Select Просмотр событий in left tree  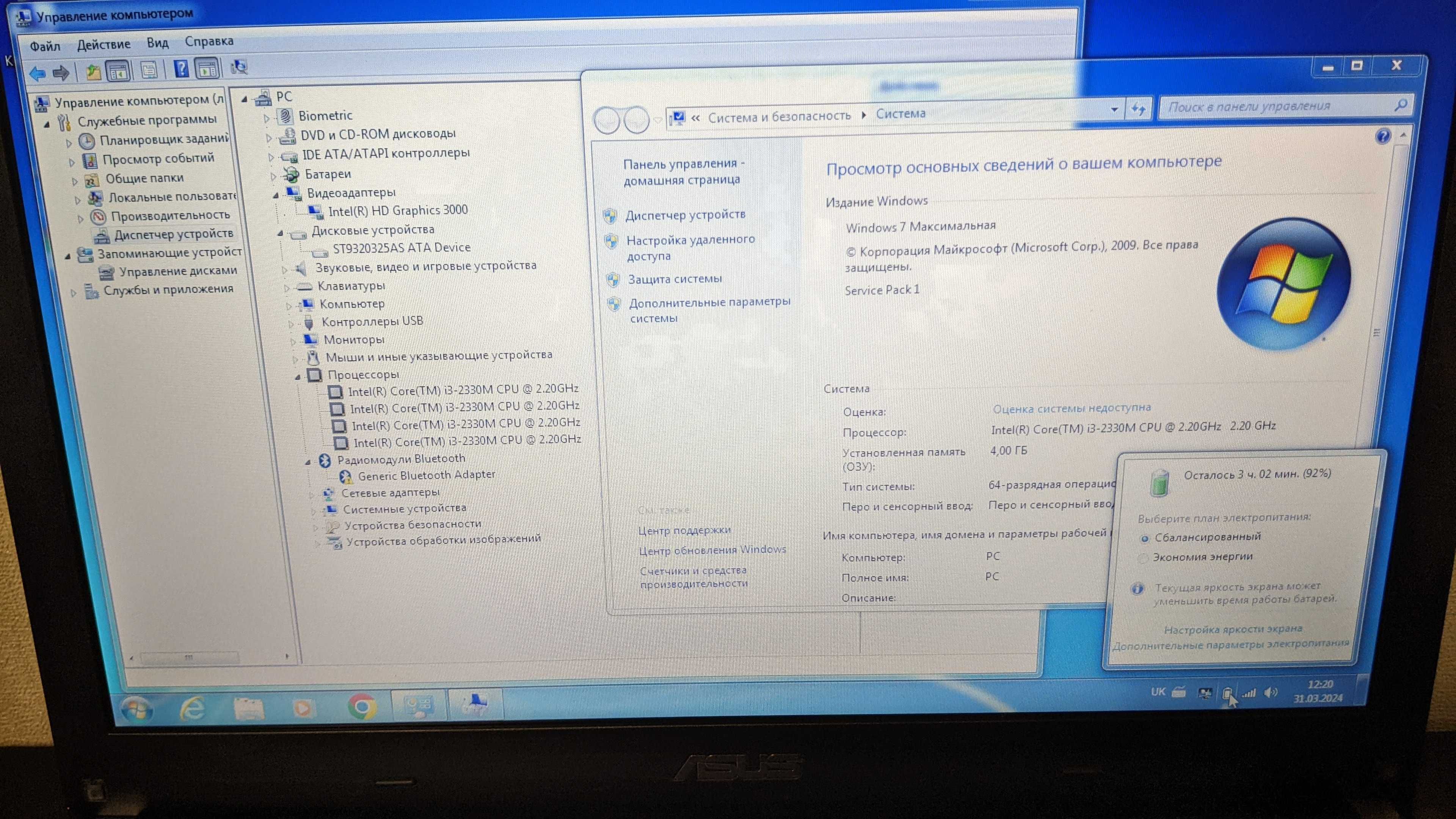tap(158, 159)
